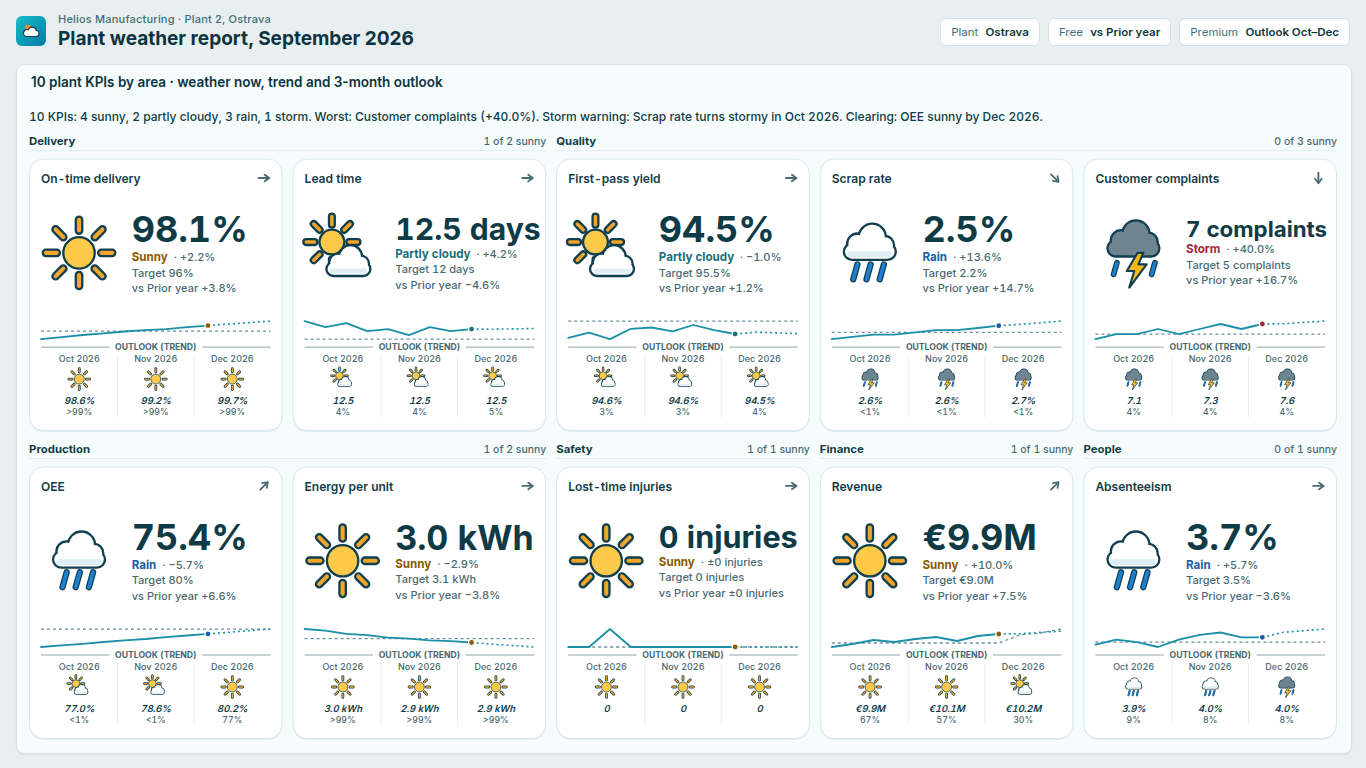Click the upward trend arrow on Revenue card

(x=1054, y=487)
